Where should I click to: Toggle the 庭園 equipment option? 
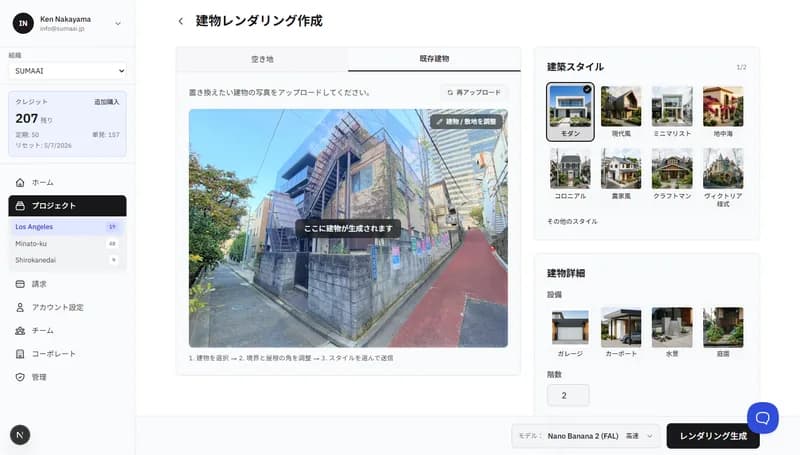pos(723,332)
